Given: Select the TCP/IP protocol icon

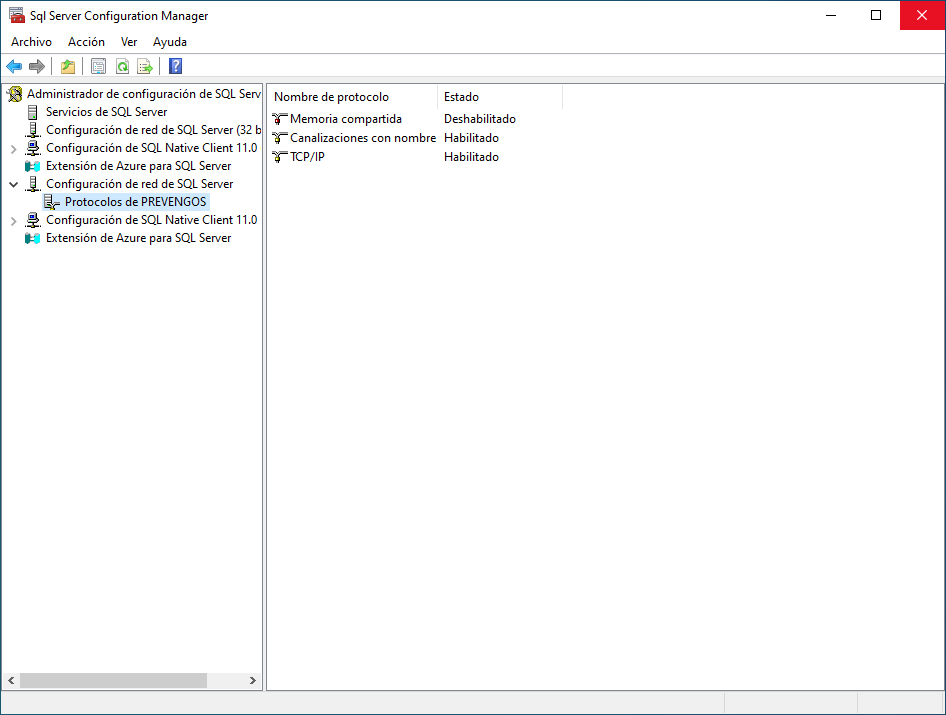Looking at the screenshot, I should (280, 157).
